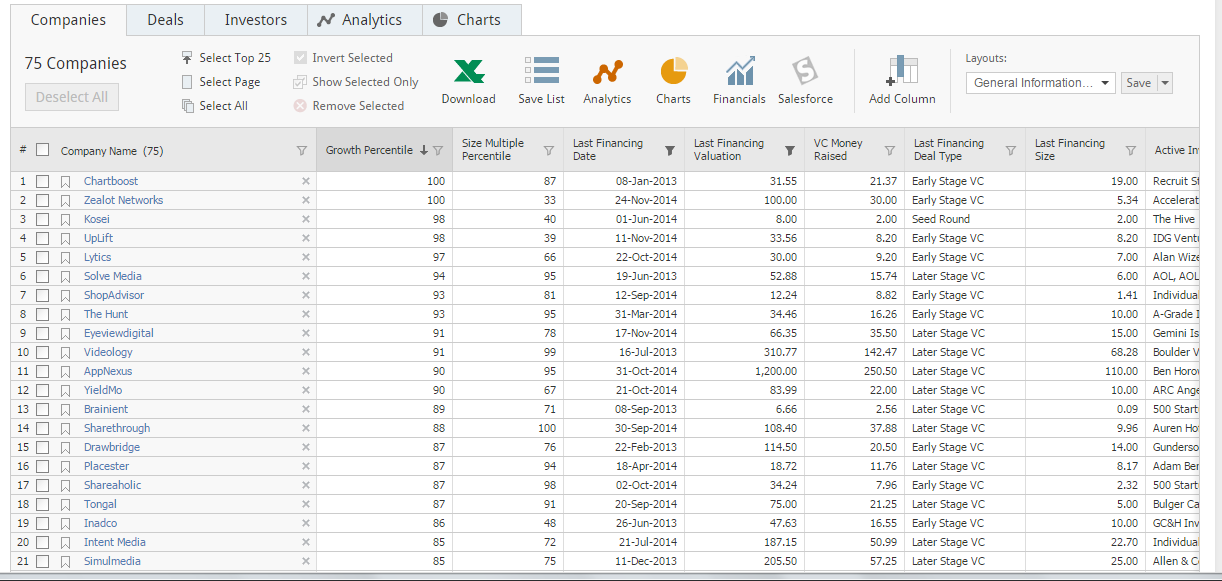Open the Charts pie icon in the toolbar

pyautogui.click(x=673, y=71)
